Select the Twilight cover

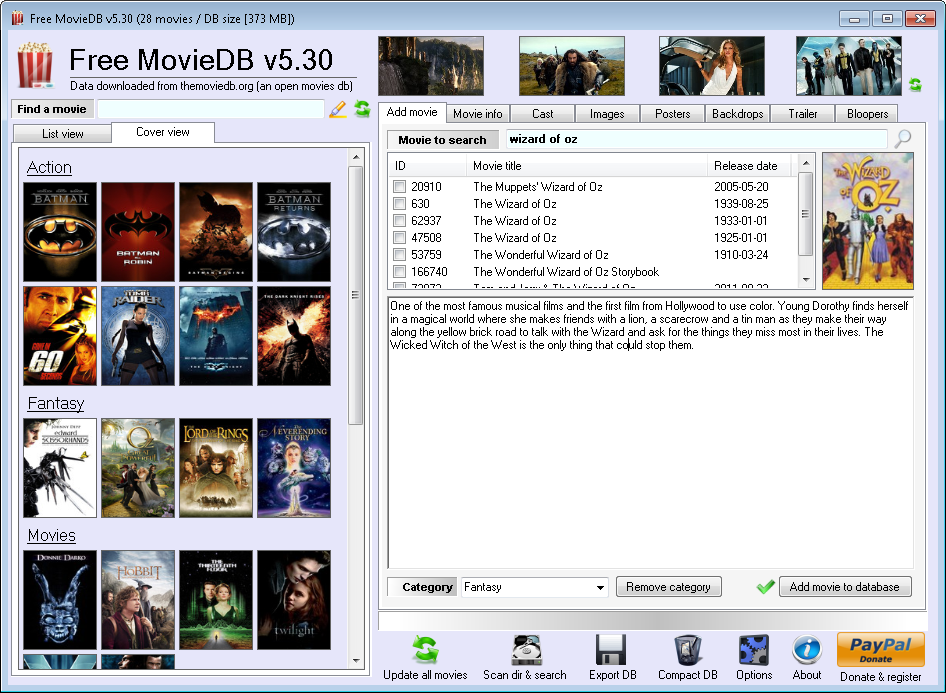pyautogui.click(x=294, y=600)
